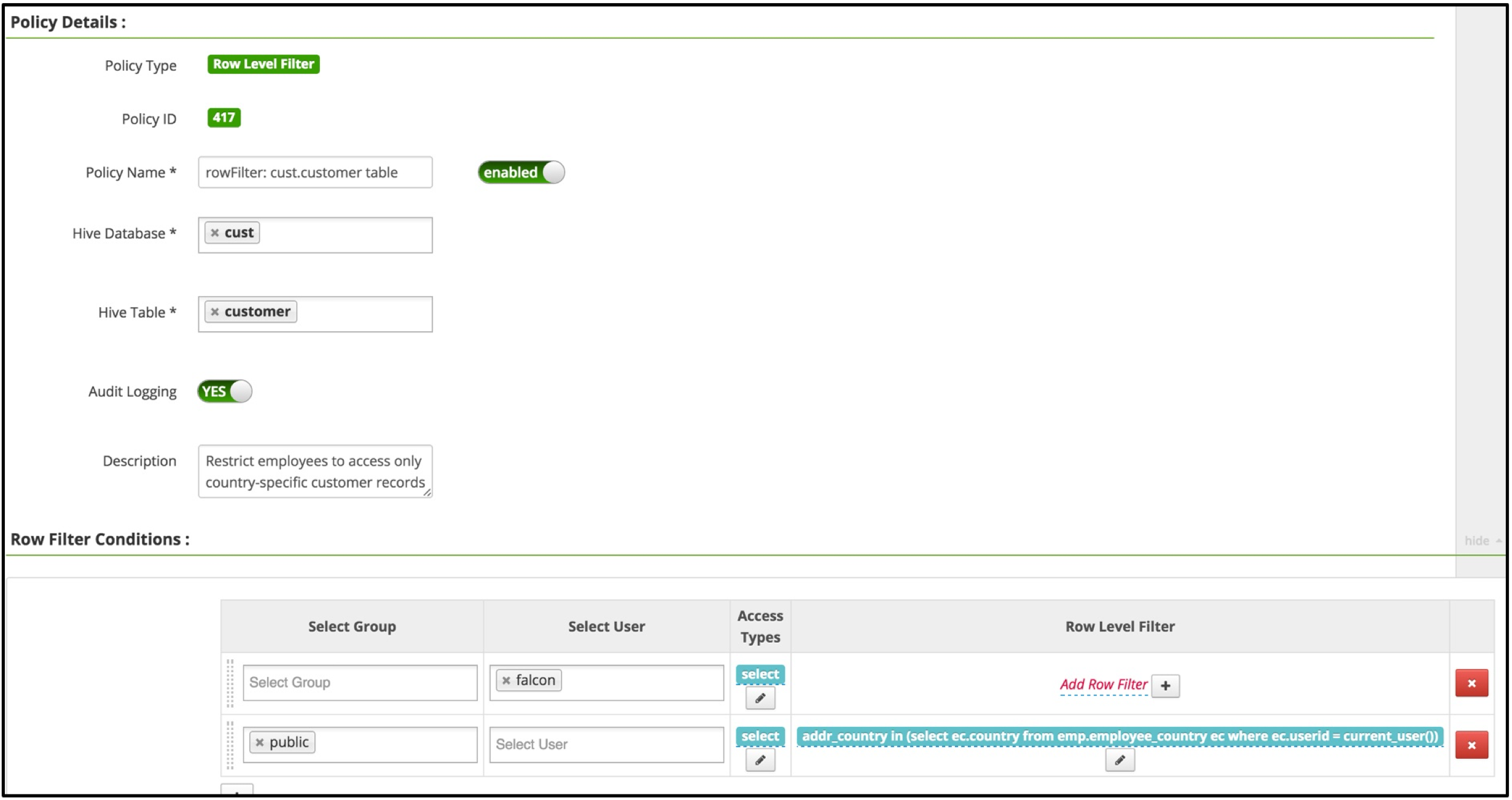
Task: Edit access types for public row
Action: click(x=760, y=761)
